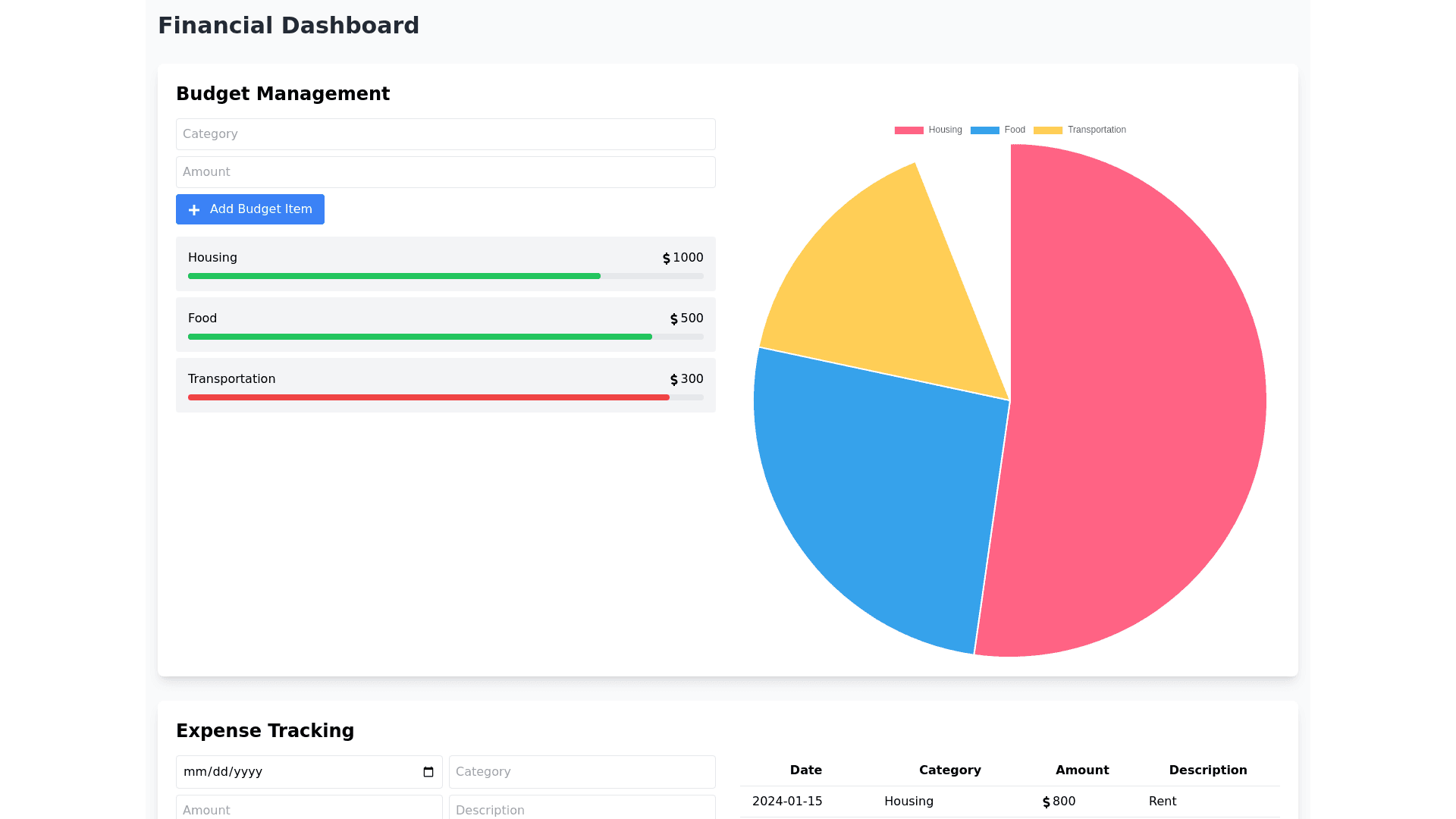
Task: Toggle the Housing legend item in chart
Action: tap(928, 130)
